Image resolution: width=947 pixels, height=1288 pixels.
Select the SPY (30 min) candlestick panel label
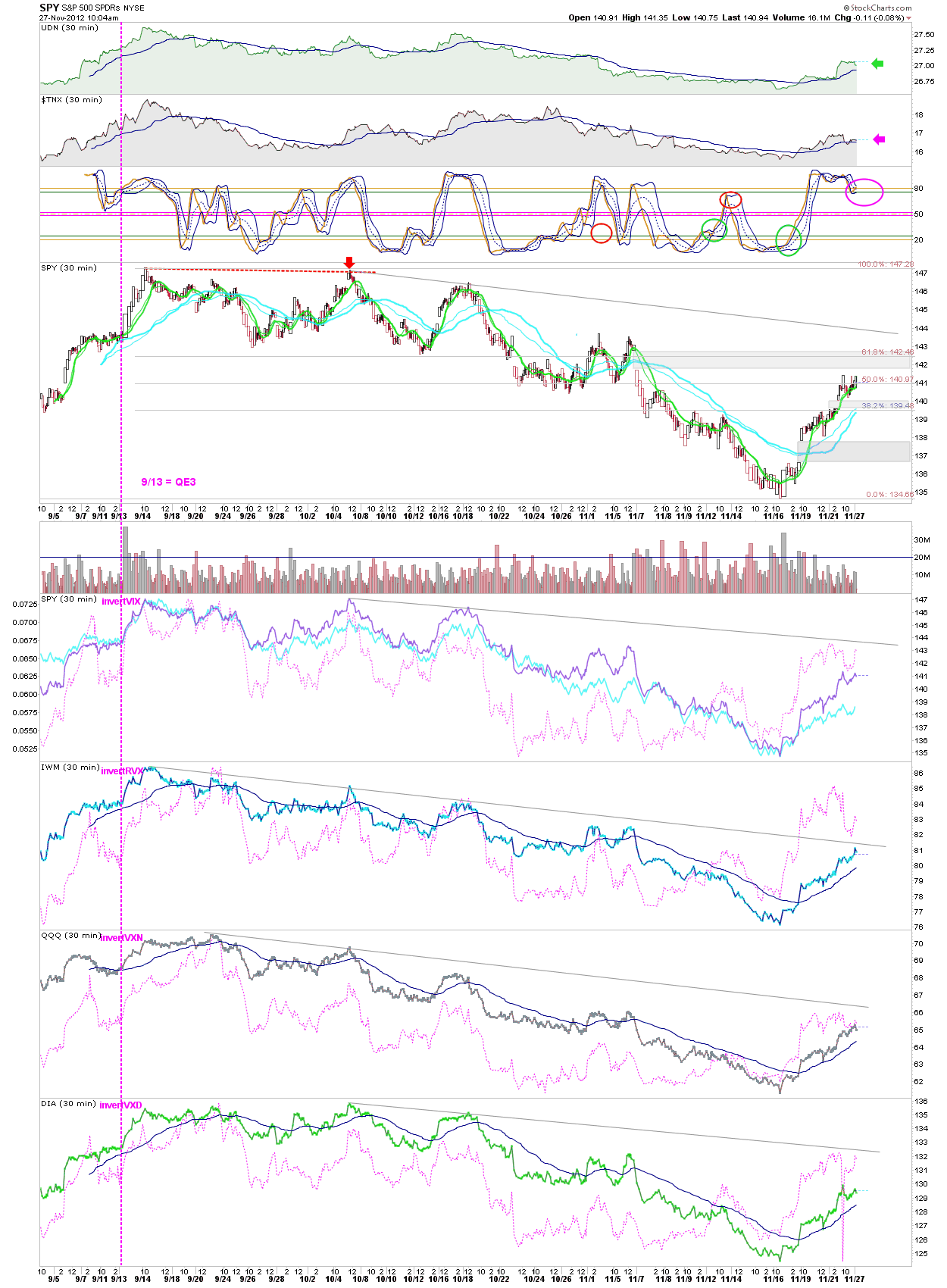click(69, 268)
